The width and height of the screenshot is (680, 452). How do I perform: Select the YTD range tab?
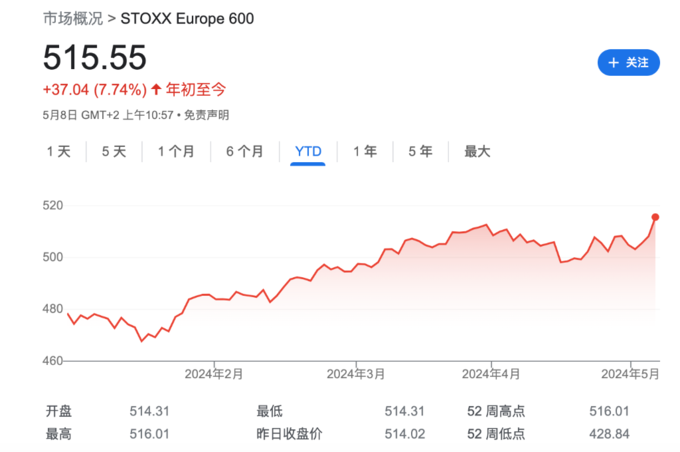[308, 151]
